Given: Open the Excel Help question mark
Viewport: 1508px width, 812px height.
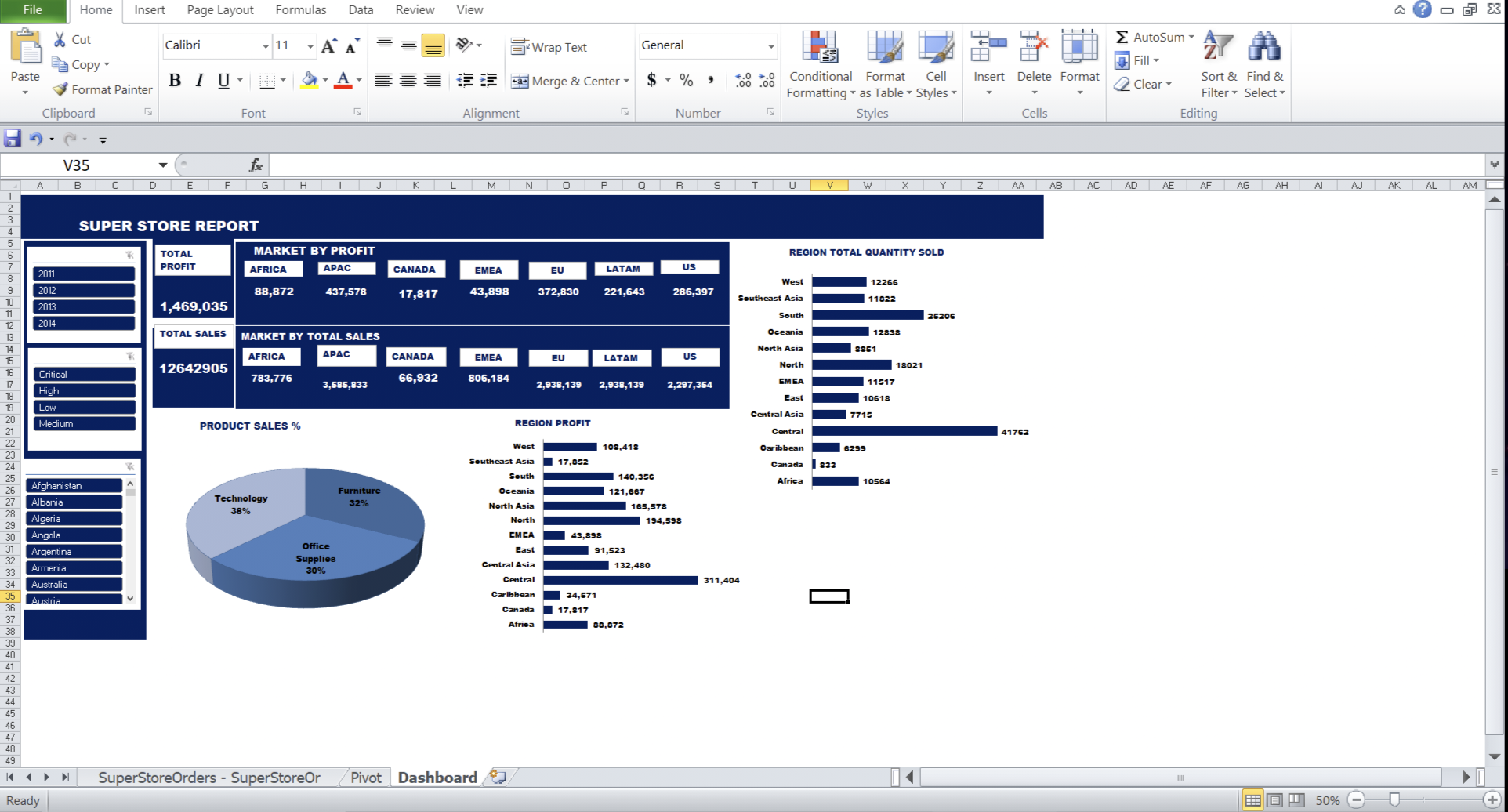Looking at the screenshot, I should (1422, 9).
